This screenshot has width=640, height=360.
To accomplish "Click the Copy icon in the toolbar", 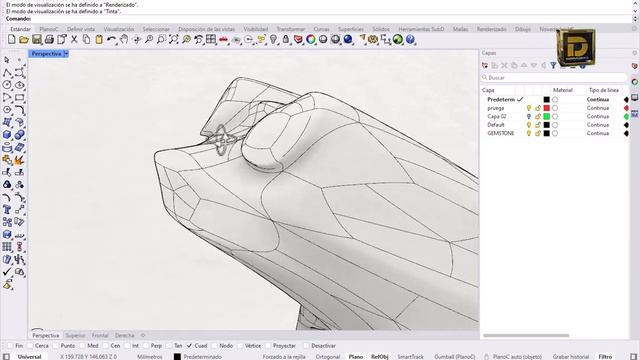I will (87, 40).
